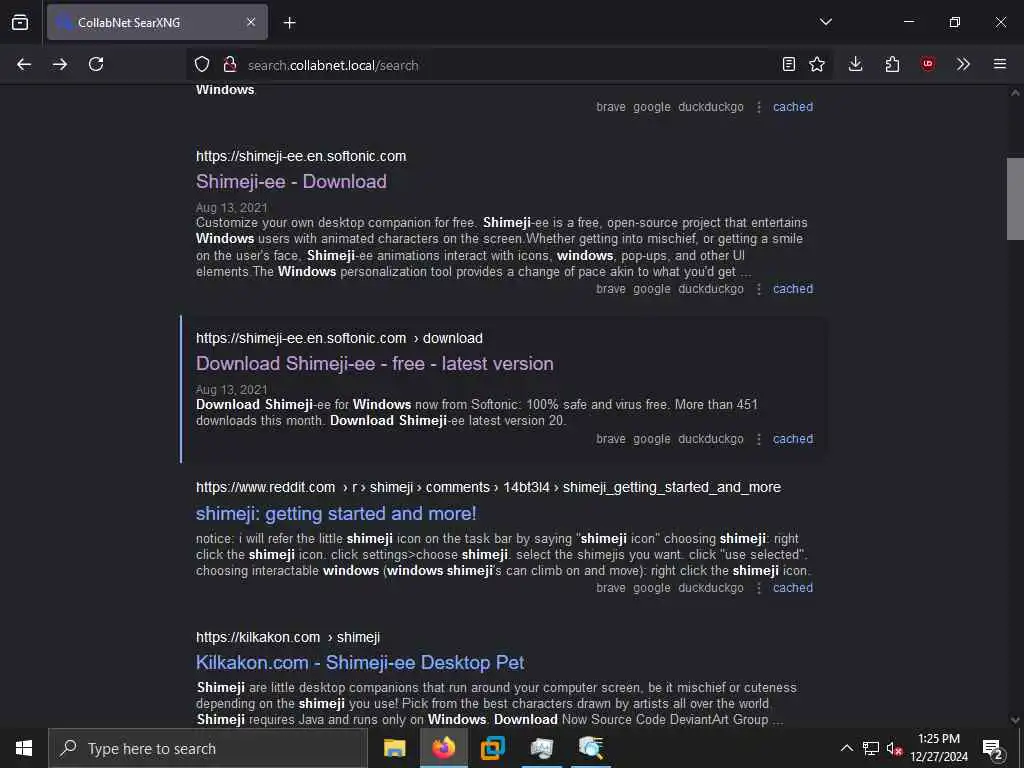The image size is (1024, 768).
Task: Open the Windows Start menu
Action: click(x=24, y=748)
